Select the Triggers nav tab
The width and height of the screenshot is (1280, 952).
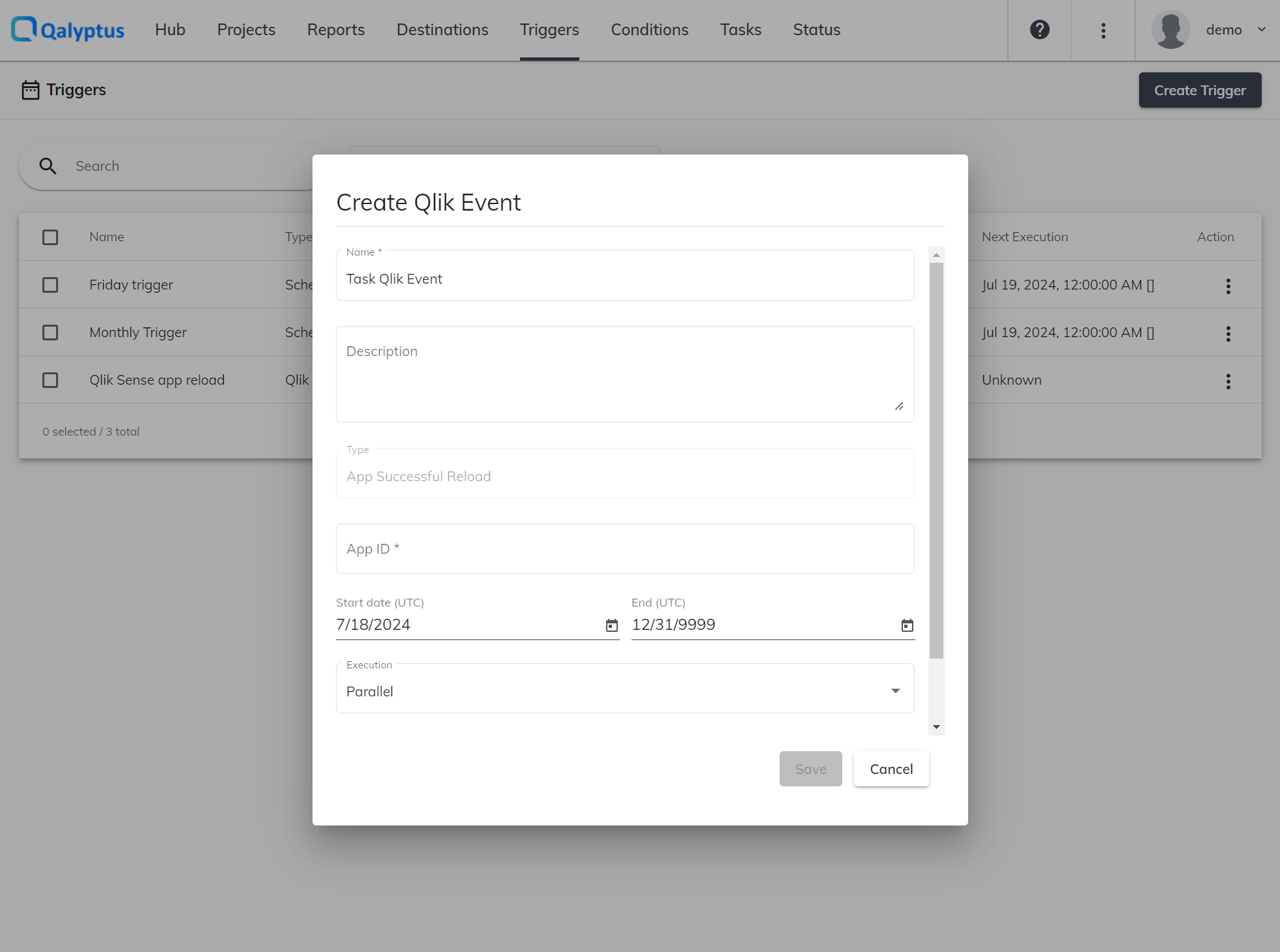pos(549,30)
